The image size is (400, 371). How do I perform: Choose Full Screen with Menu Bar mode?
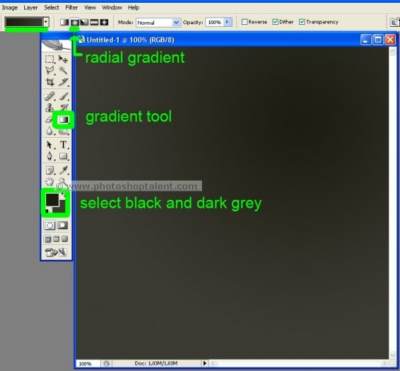[x=56, y=239]
